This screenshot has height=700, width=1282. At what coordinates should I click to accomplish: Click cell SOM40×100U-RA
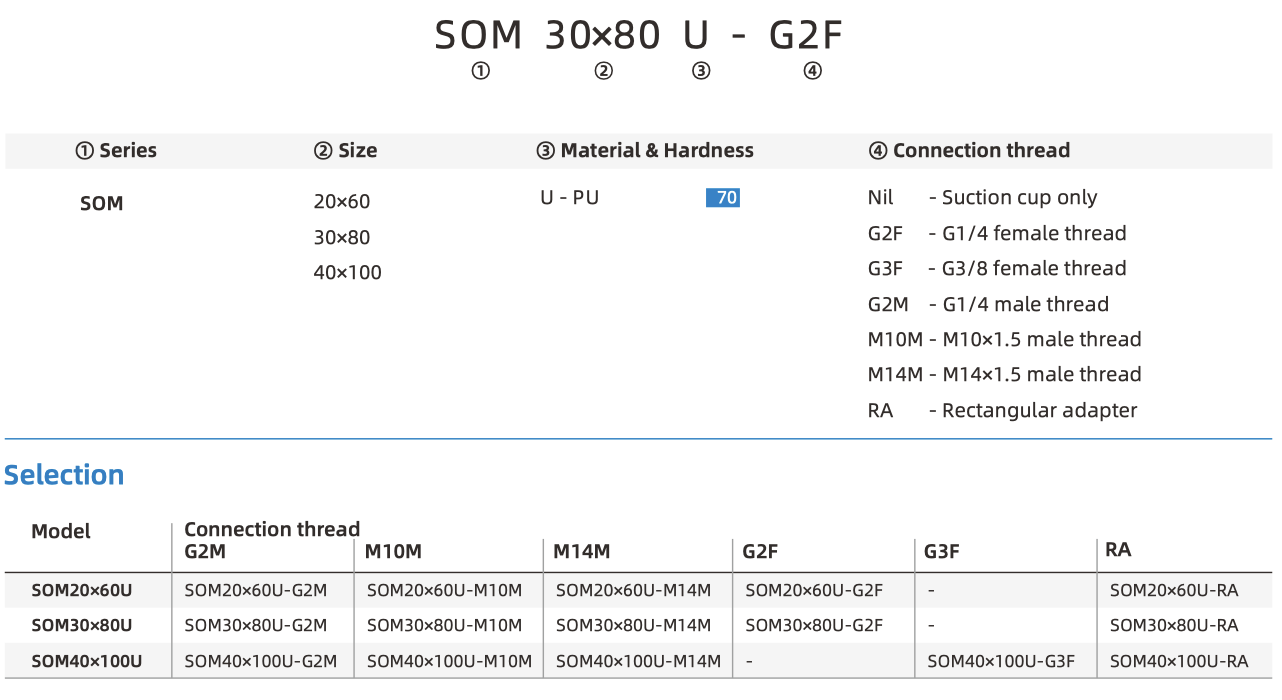pyautogui.click(x=1179, y=661)
